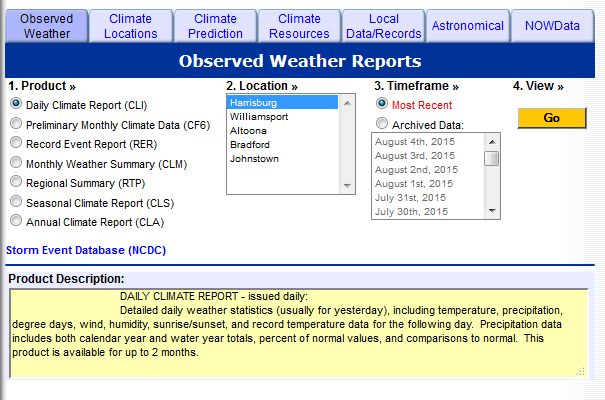Click the location list scroll up arrow
The image size is (605, 400).
pyautogui.click(x=347, y=103)
